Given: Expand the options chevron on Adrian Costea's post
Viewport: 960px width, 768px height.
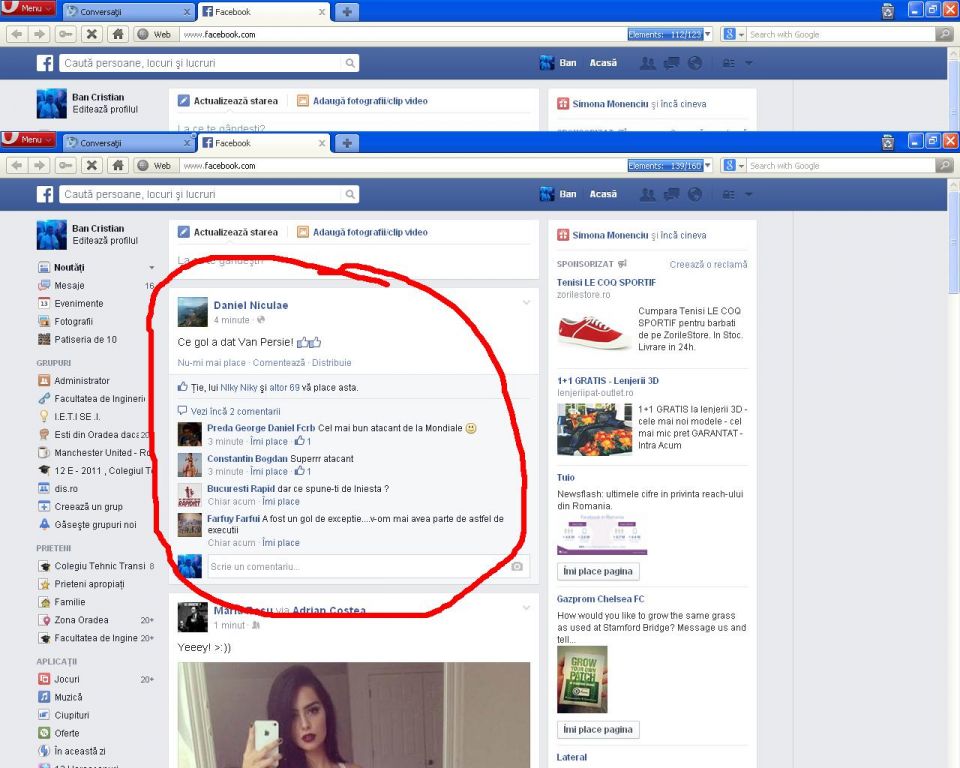Looking at the screenshot, I should pyautogui.click(x=526, y=608).
